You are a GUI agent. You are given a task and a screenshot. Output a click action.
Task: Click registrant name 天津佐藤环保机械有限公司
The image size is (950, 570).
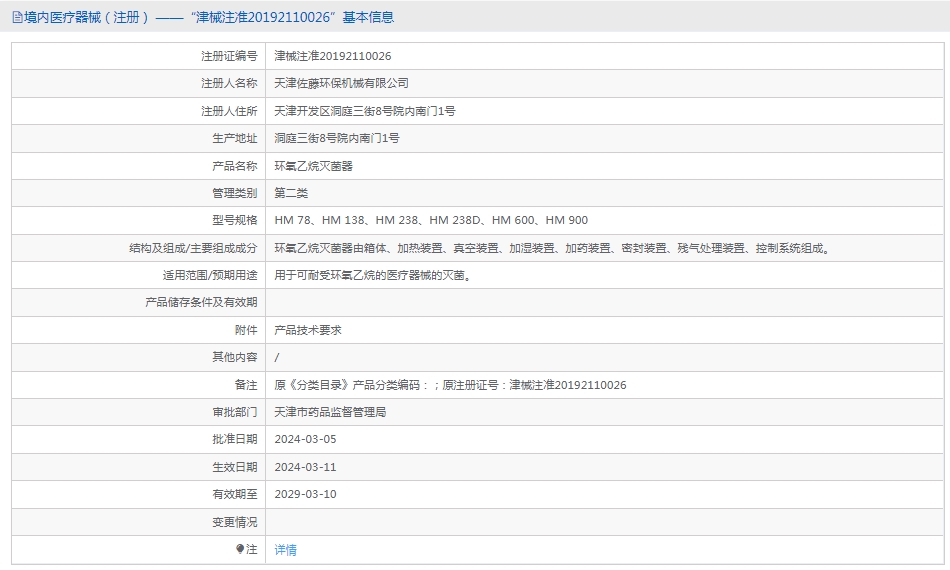(341, 83)
